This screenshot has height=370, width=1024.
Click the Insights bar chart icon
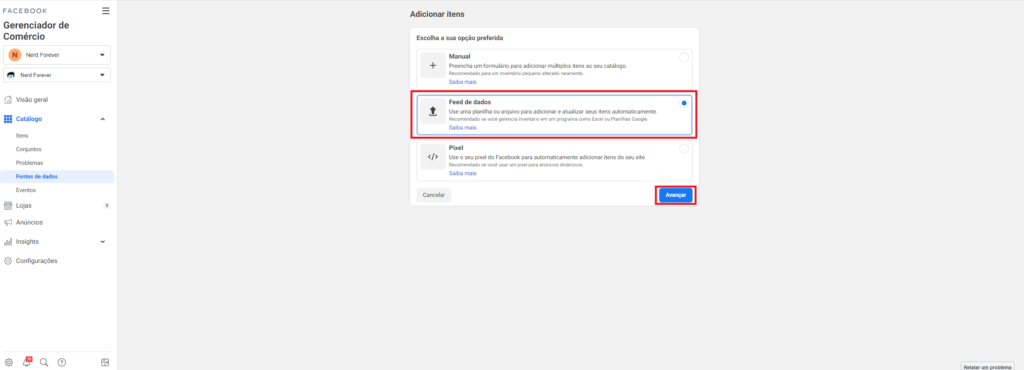[x=8, y=241]
